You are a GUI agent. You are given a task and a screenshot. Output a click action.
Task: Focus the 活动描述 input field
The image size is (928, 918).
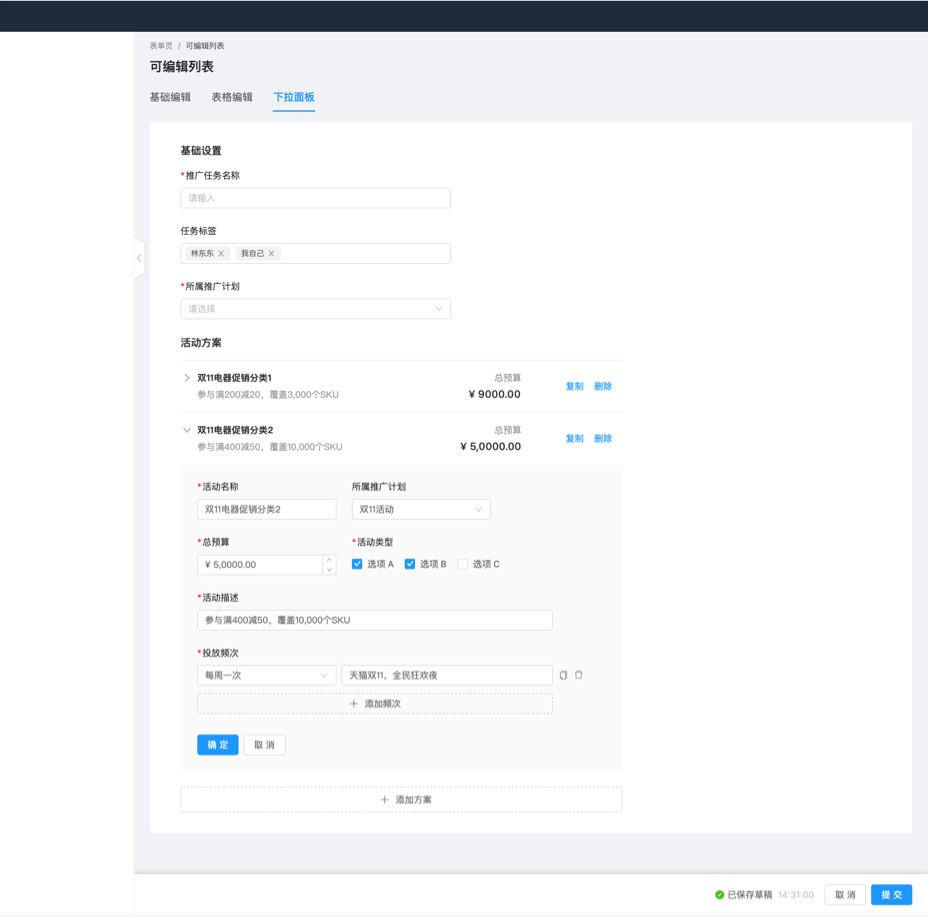[375, 620]
